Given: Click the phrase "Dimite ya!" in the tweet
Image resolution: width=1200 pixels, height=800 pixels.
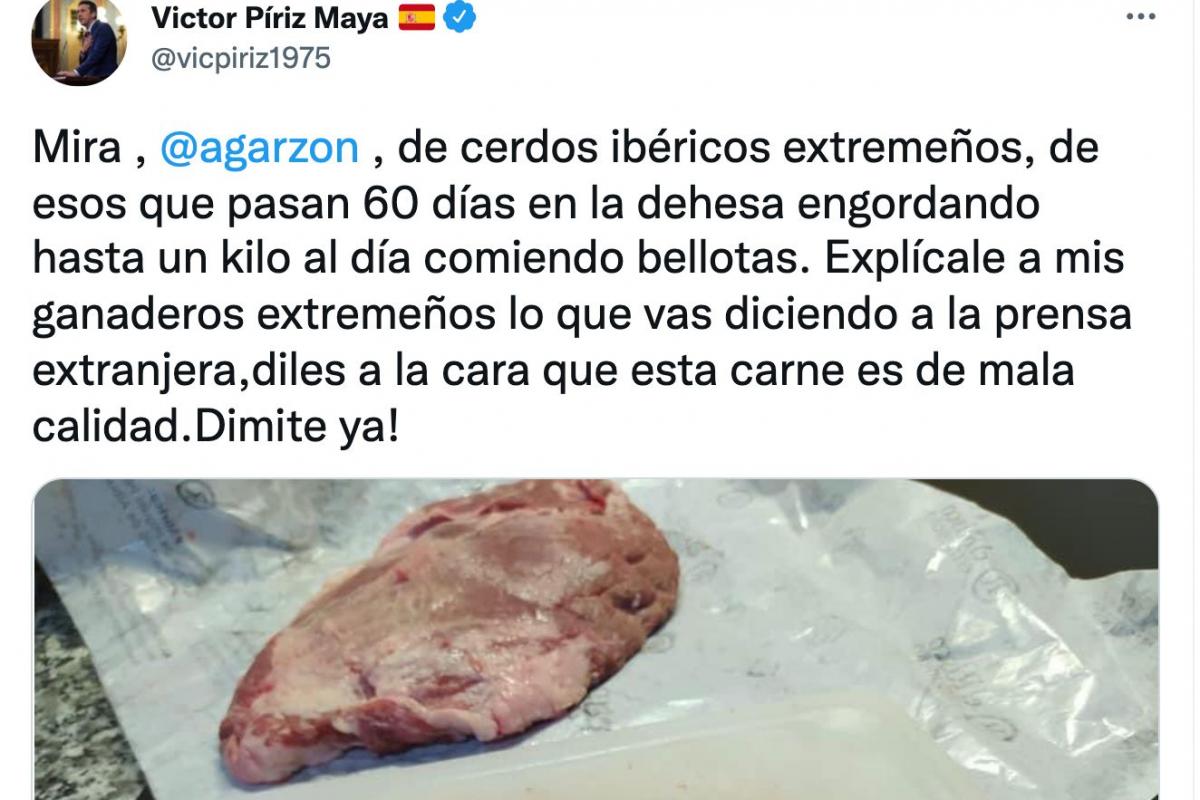Looking at the screenshot, I should [x=300, y=429].
